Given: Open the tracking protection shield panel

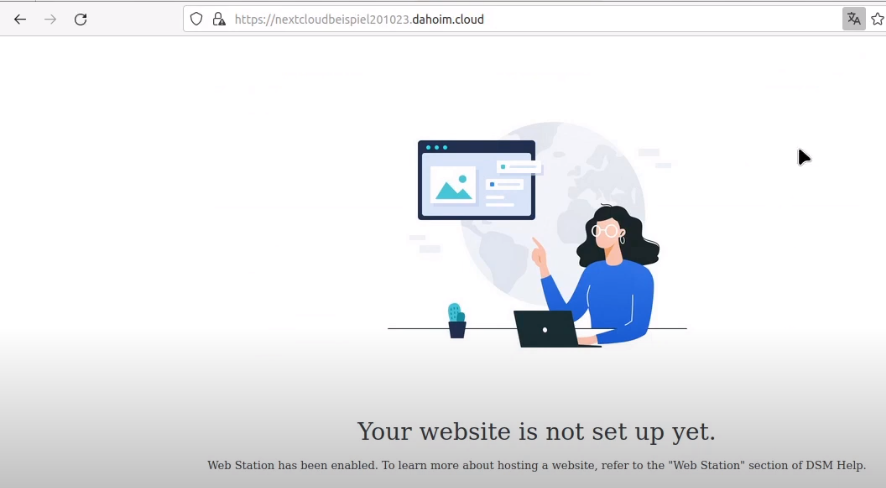Looking at the screenshot, I should tap(196, 19).
